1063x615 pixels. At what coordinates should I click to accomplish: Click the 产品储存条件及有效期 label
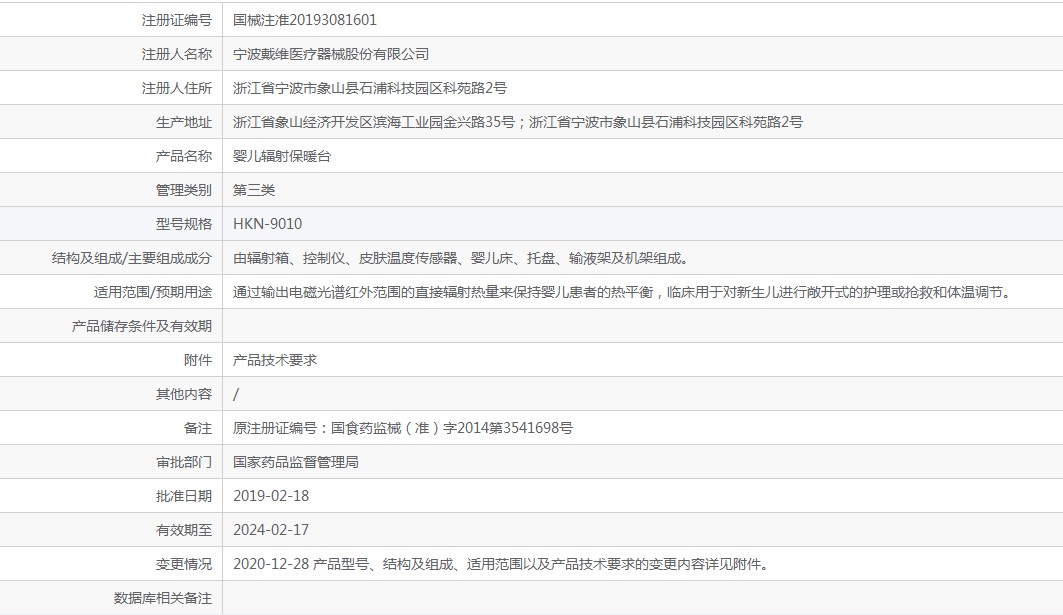pos(142,326)
